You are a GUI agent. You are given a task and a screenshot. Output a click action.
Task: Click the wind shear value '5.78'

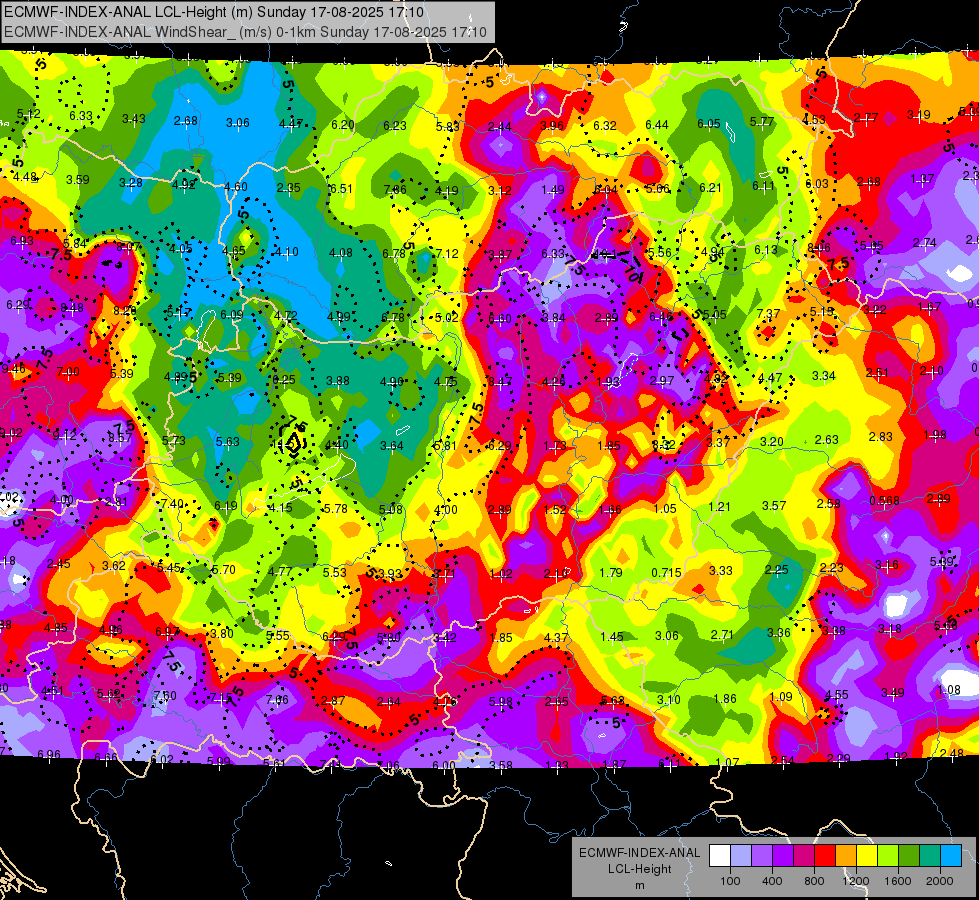(336, 509)
